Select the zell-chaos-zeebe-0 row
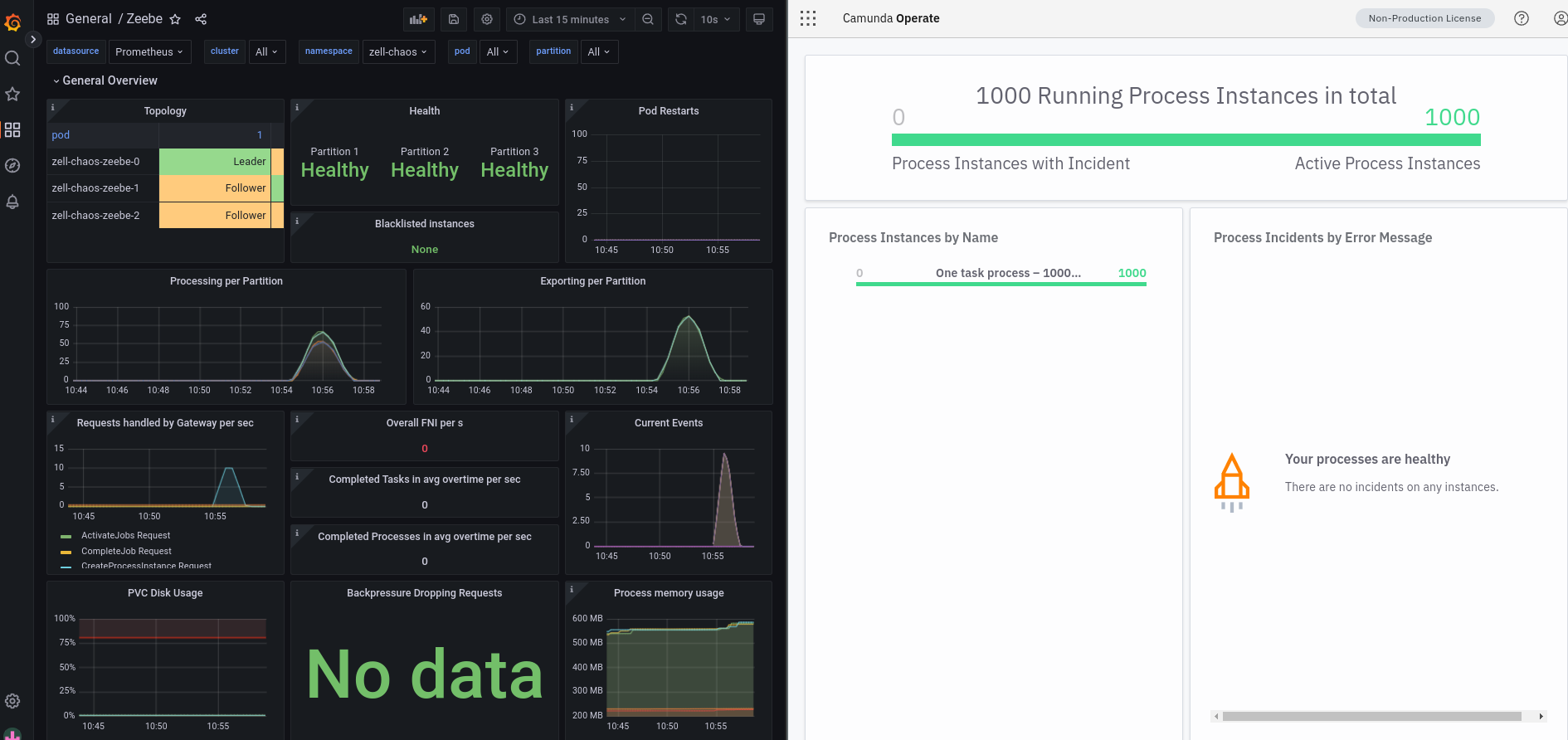The image size is (1568, 740). (x=165, y=162)
